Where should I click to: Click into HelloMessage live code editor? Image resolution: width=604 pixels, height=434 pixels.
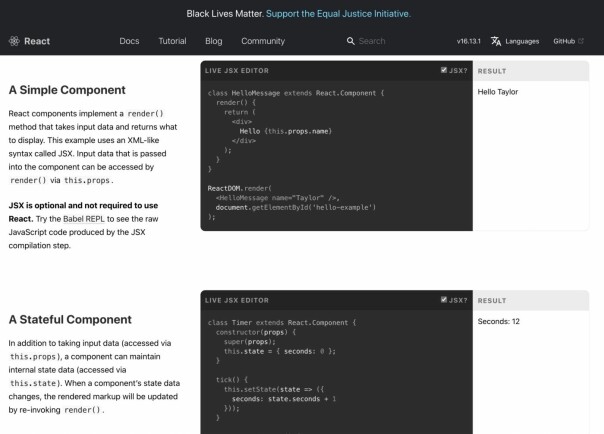click(x=336, y=155)
